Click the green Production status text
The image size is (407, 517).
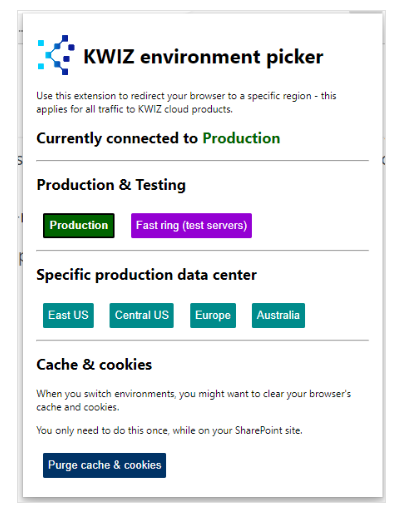[241, 138]
